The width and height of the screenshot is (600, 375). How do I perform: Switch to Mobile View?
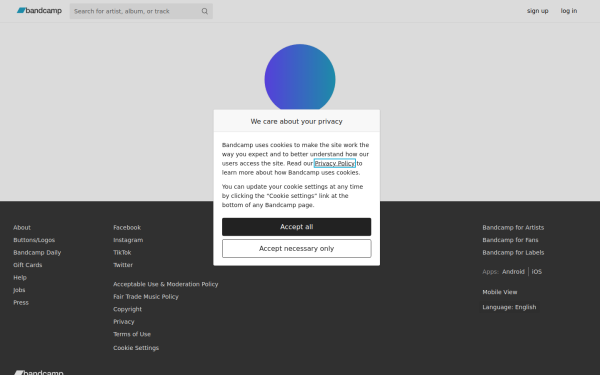point(500,292)
